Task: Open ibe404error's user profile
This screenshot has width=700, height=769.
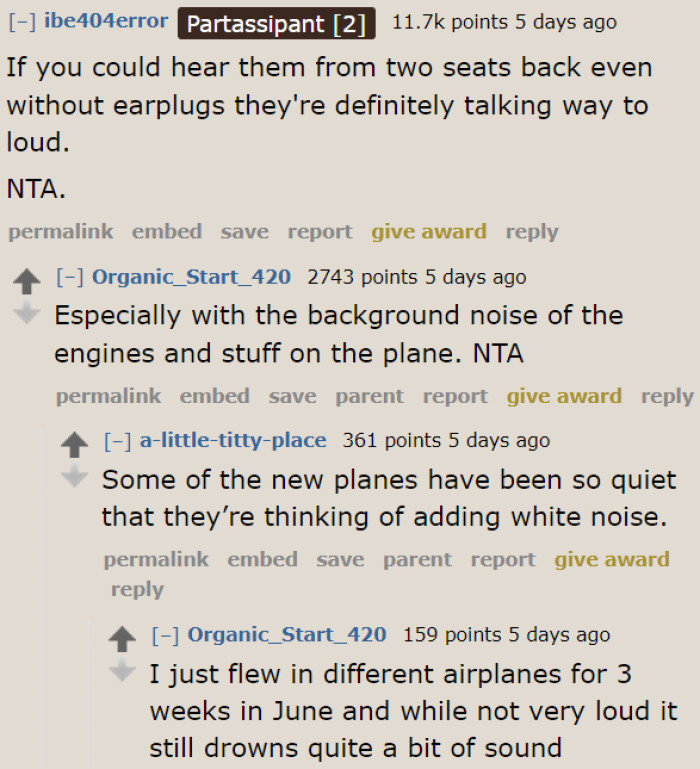Action: 106,21
